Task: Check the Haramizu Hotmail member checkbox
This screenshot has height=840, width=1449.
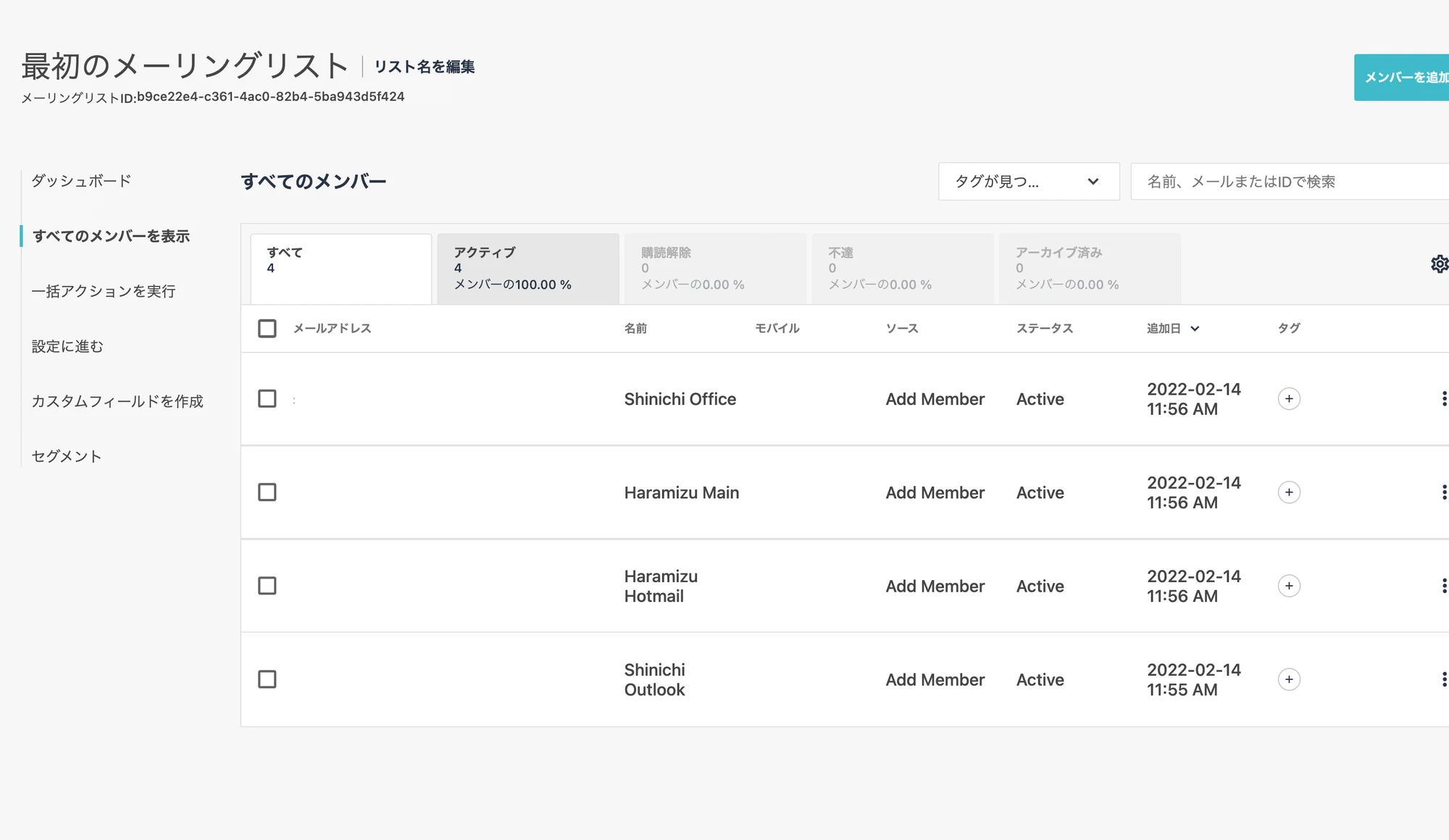Action: (x=267, y=586)
